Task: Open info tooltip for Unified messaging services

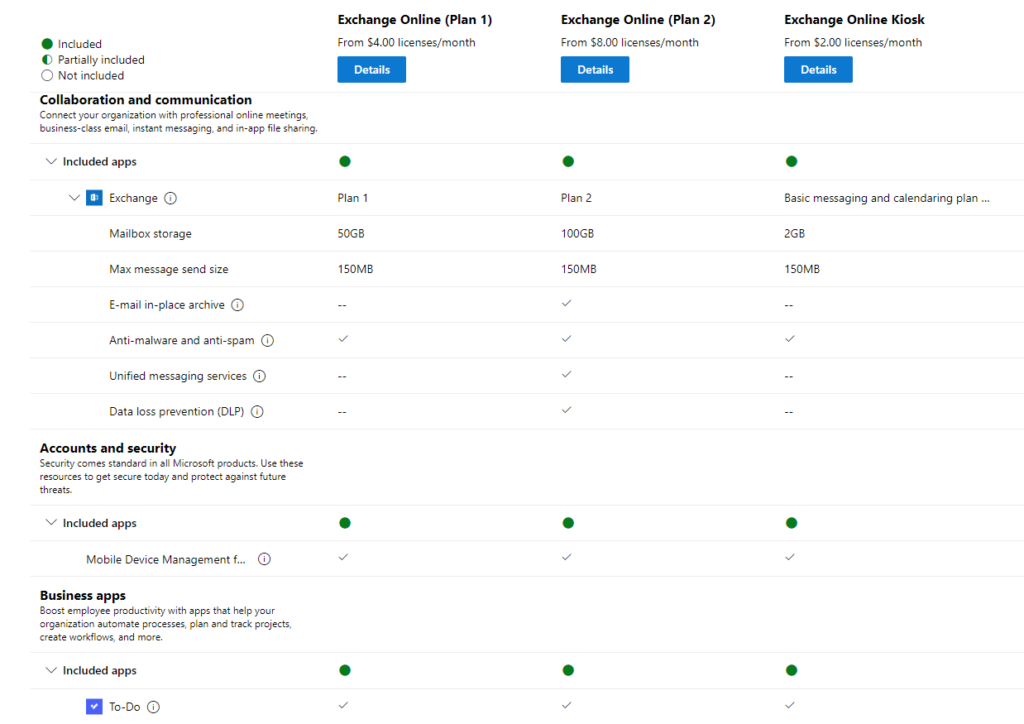Action: pyautogui.click(x=259, y=375)
